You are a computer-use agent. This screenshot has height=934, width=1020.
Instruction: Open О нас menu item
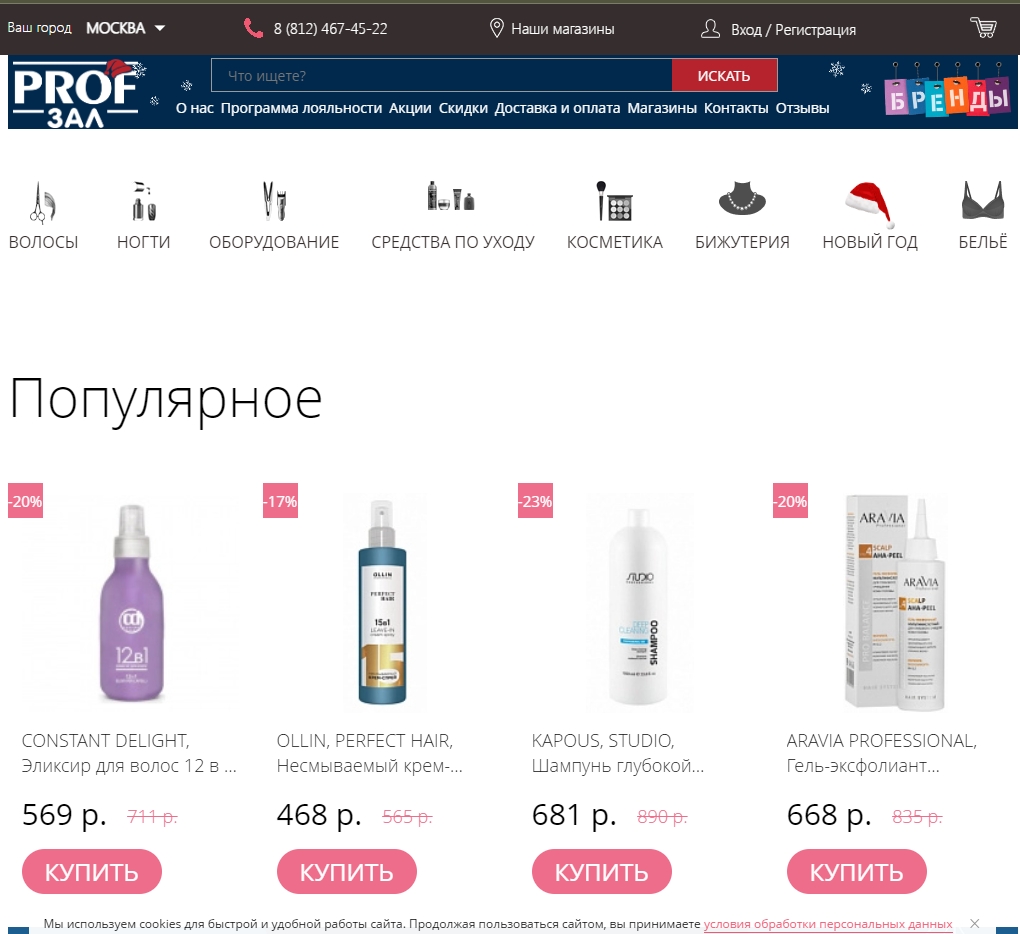click(195, 108)
